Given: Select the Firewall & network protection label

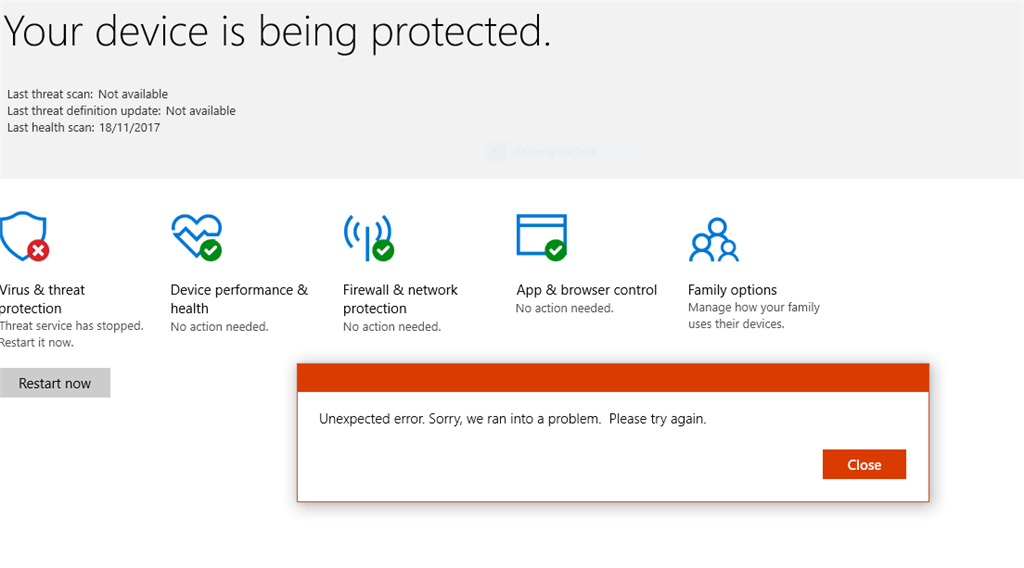Looking at the screenshot, I should coord(400,299).
